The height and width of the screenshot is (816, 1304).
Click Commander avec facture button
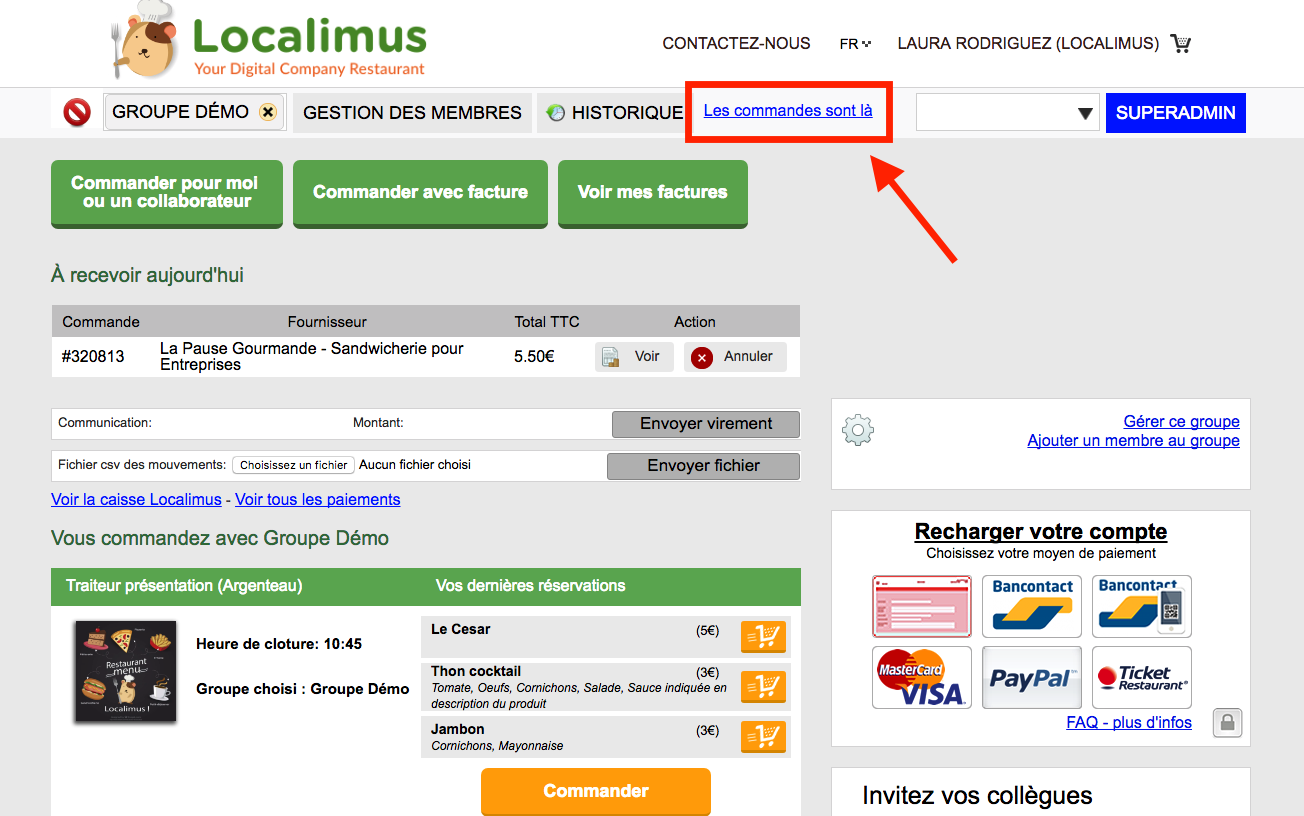point(420,193)
